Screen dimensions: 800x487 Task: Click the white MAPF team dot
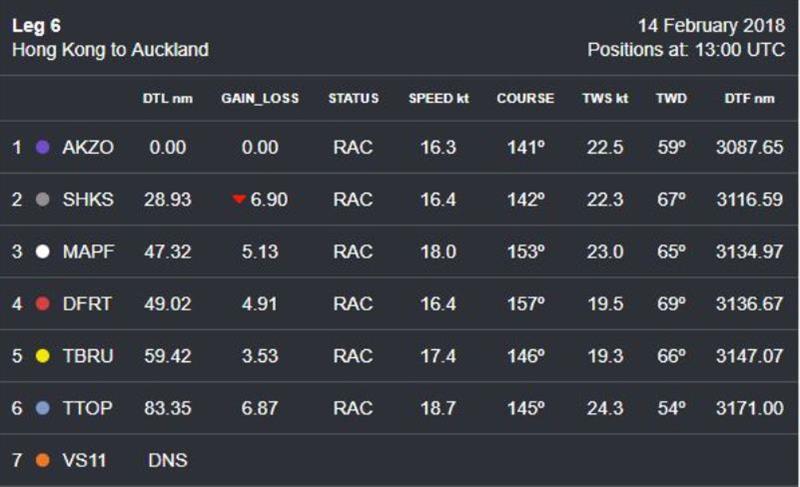[x=43, y=251]
